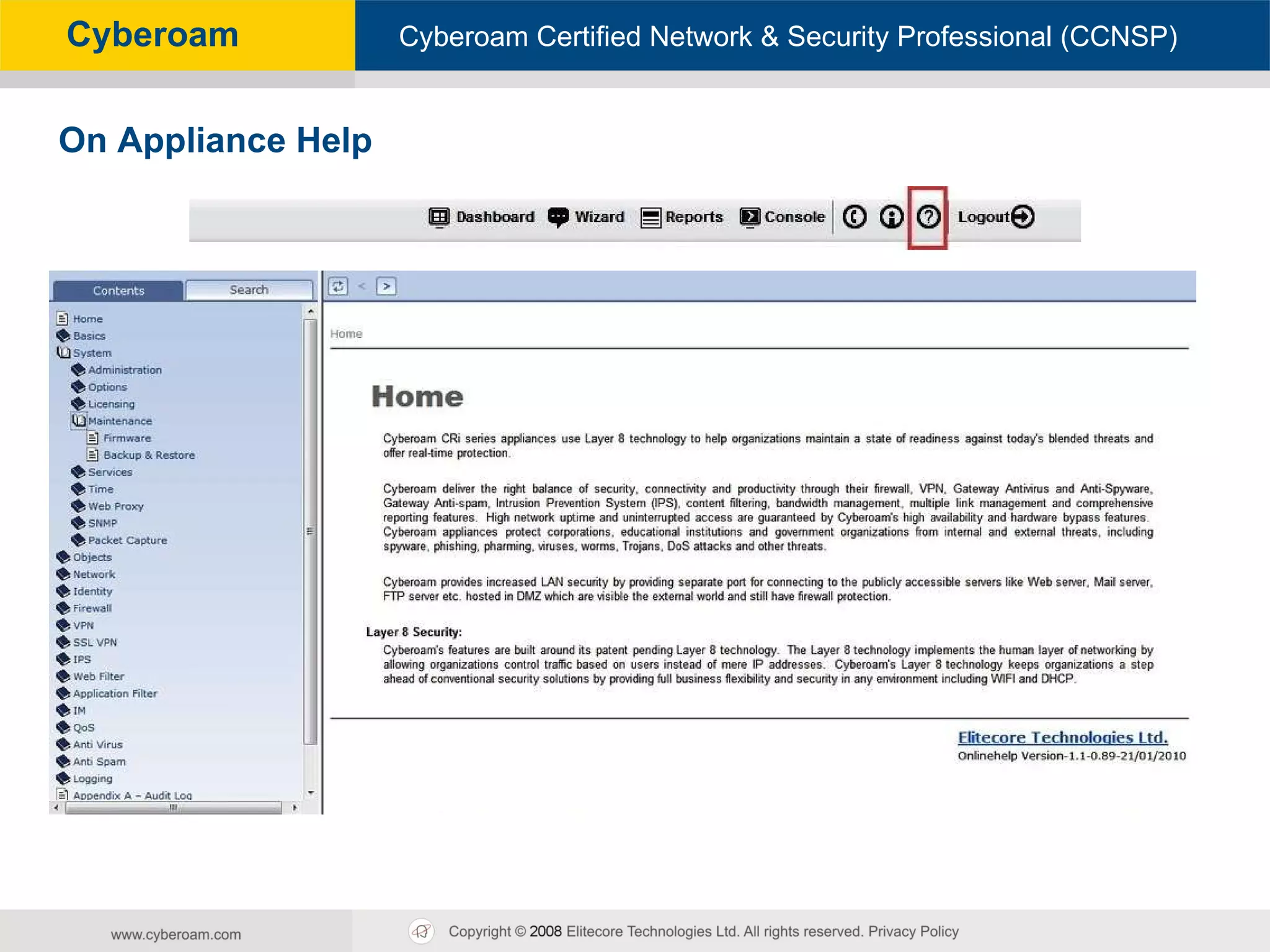Click the Identity book icon

[x=63, y=591]
